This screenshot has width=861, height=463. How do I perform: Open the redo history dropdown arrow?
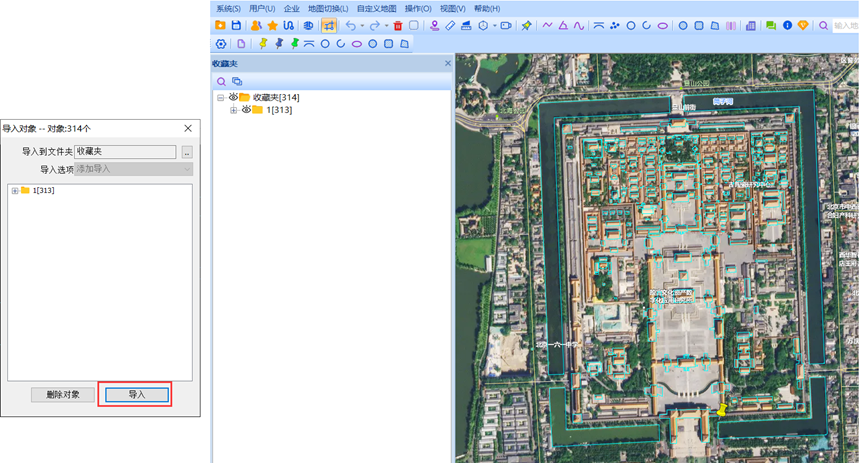point(386,26)
